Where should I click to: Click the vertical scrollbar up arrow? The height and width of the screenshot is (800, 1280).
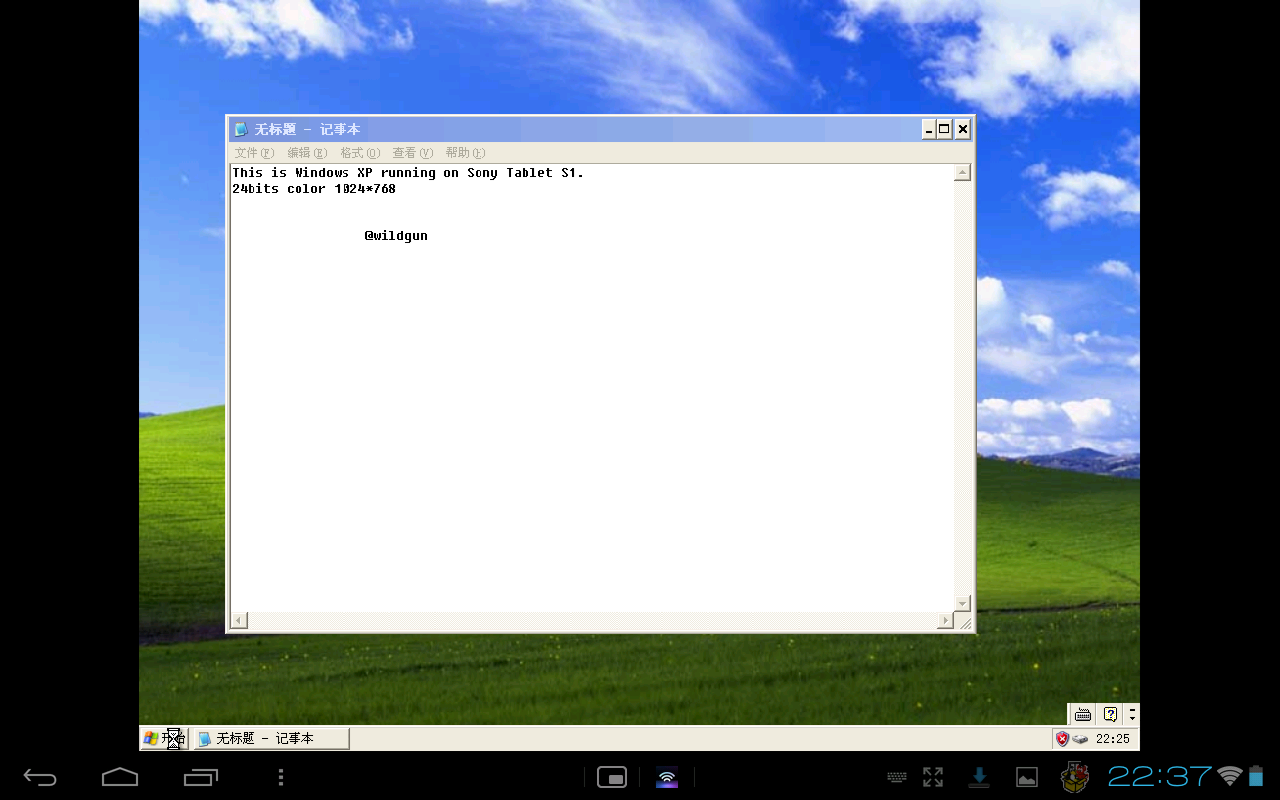click(x=962, y=173)
